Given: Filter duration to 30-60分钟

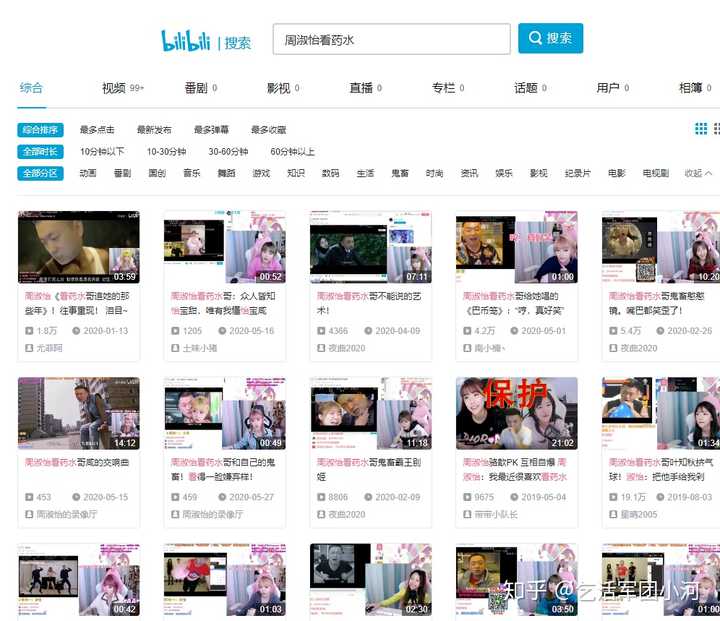Looking at the screenshot, I should [x=228, y=152].
